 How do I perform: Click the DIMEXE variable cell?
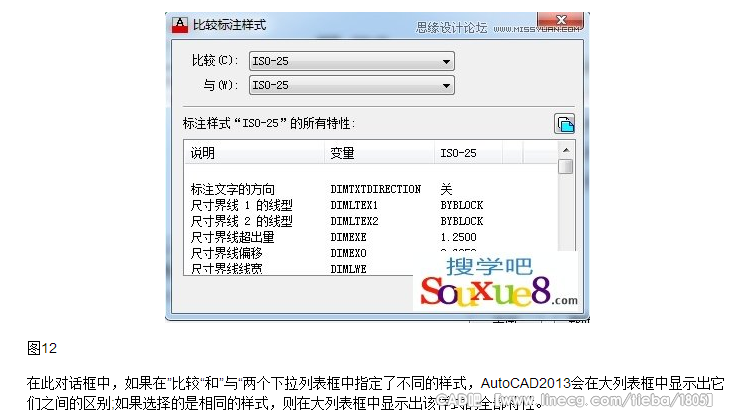[x=348, y=237]
